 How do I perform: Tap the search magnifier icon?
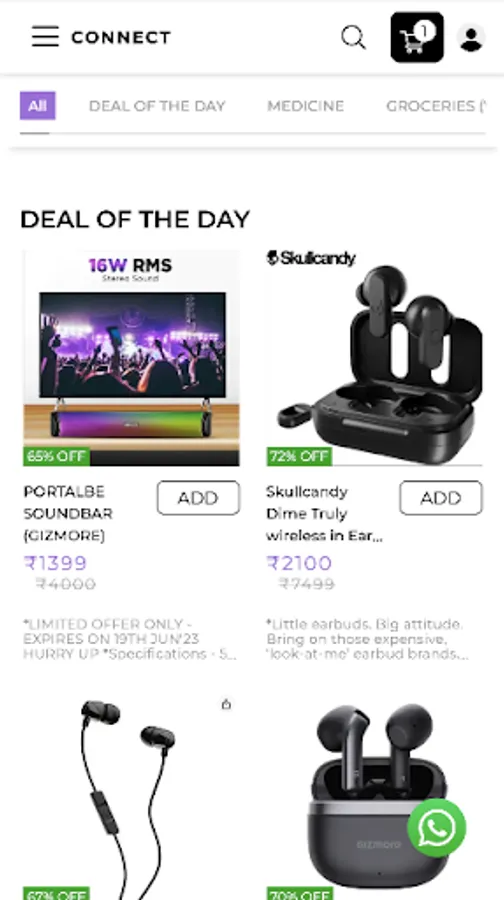pyautogui.click(x=353, y=37)
